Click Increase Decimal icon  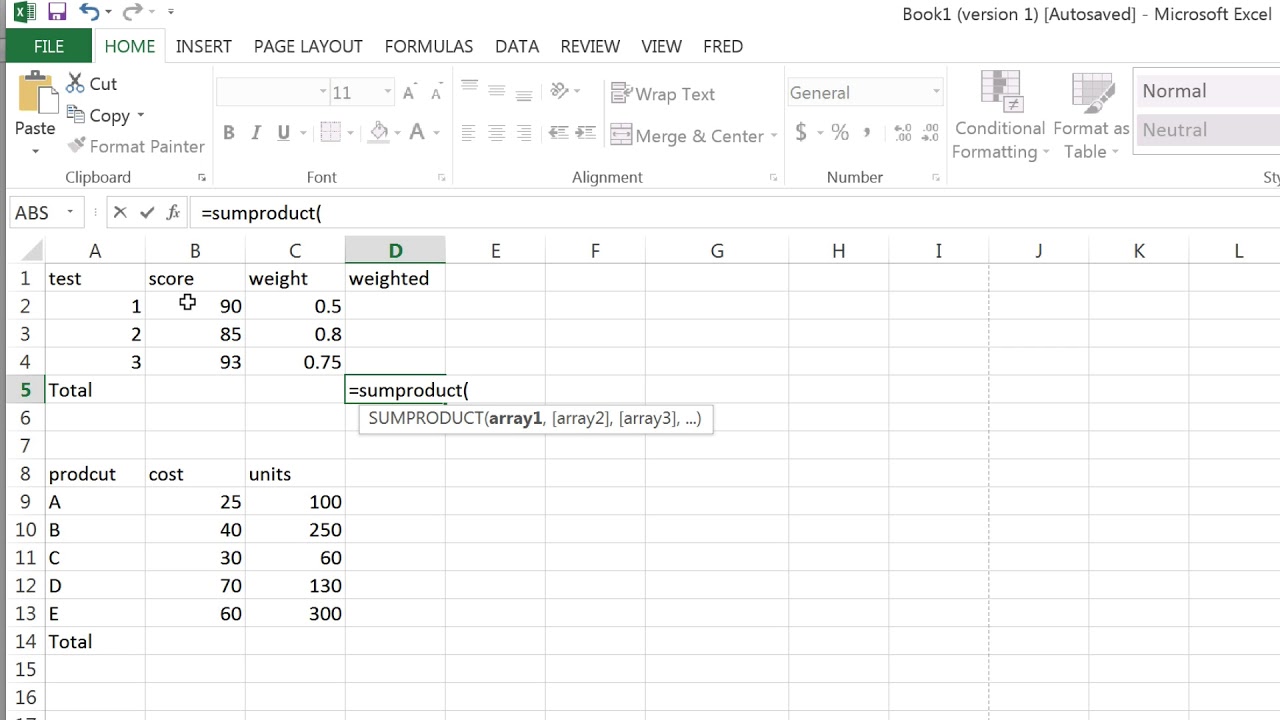903,132
